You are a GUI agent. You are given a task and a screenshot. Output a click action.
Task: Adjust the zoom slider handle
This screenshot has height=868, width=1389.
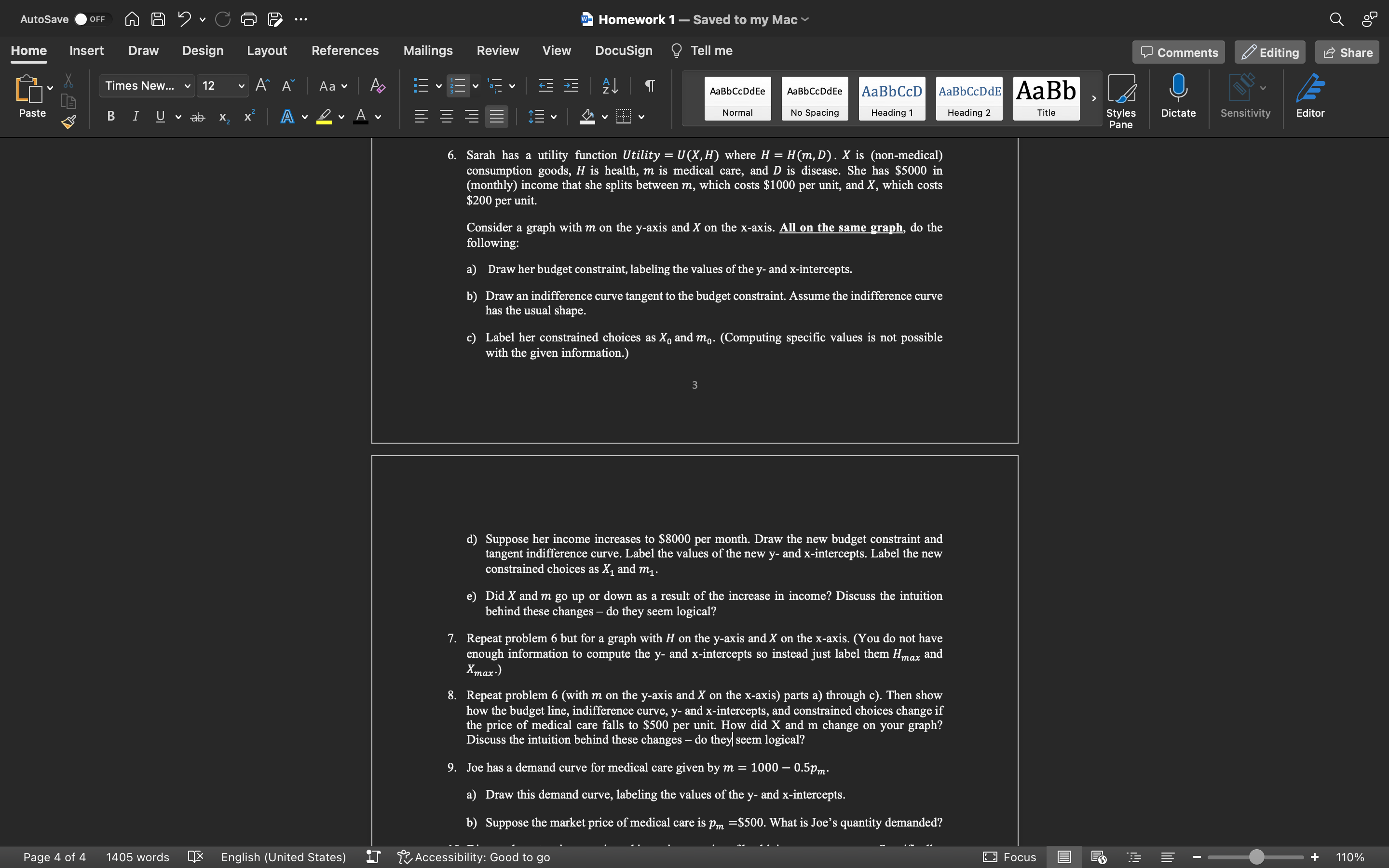(1256, 857)
